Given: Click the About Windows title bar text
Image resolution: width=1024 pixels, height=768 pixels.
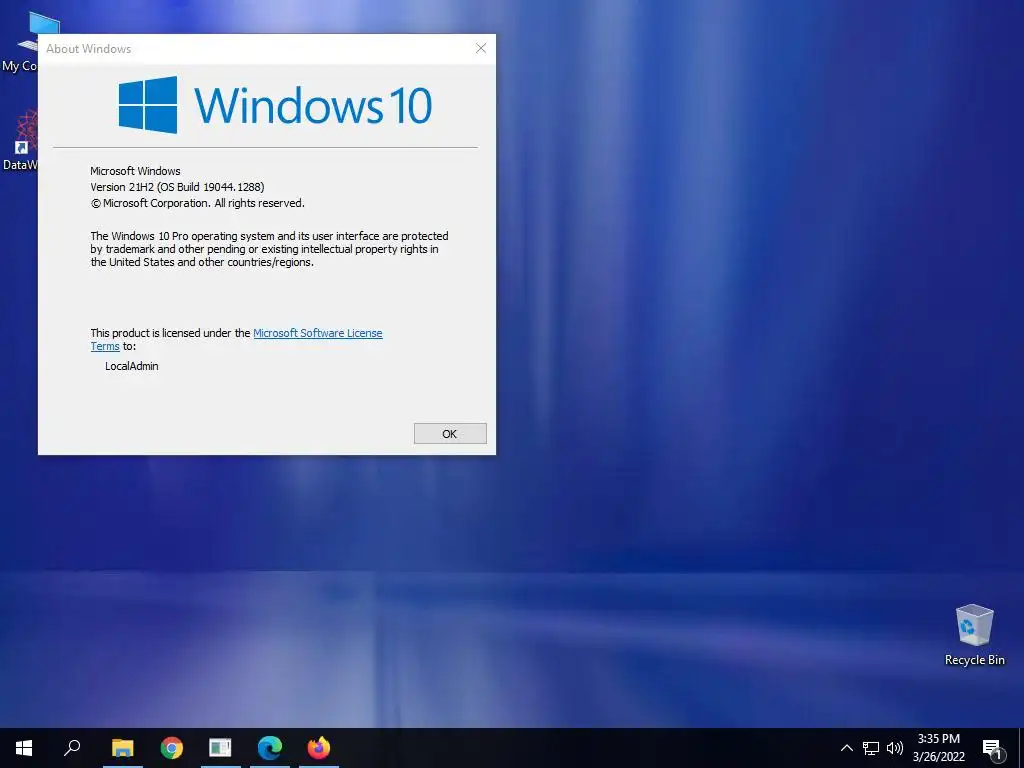Looking at the screenshot, I should click(89, 49).
